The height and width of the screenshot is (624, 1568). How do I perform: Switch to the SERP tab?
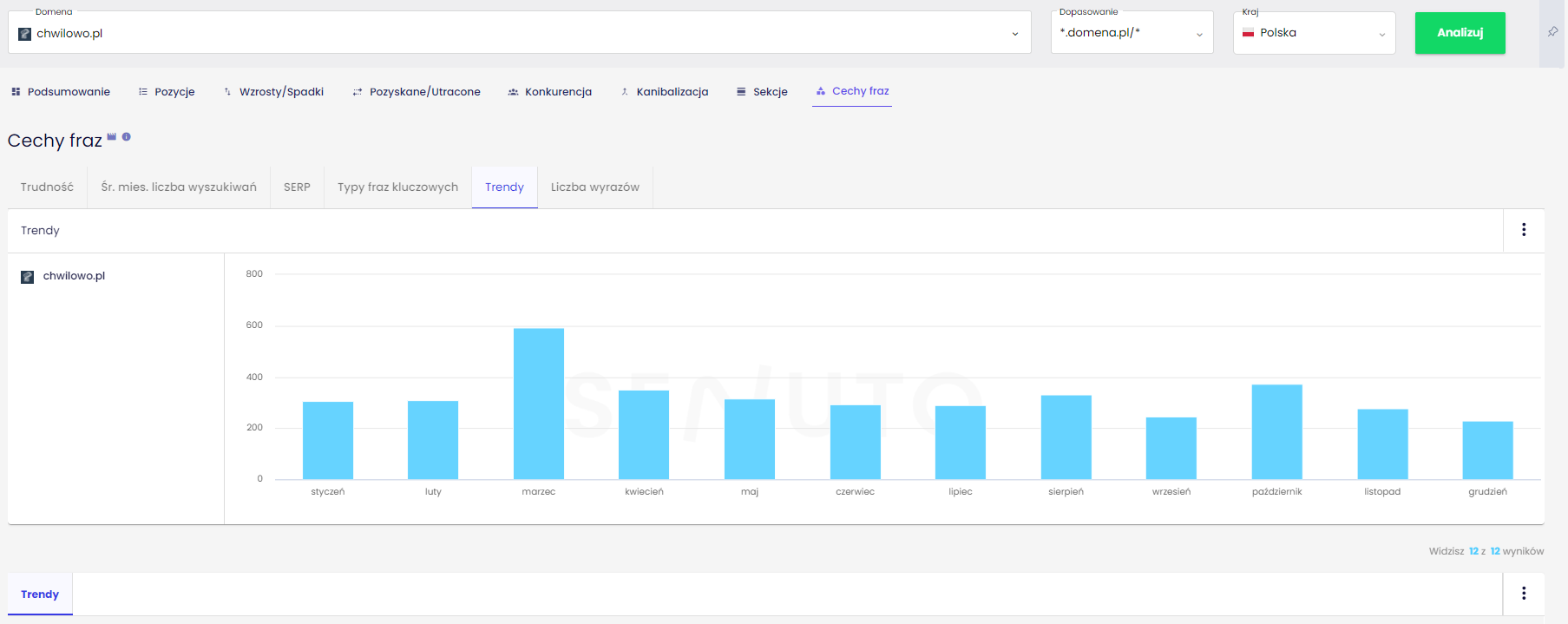(x=297, y=187)
